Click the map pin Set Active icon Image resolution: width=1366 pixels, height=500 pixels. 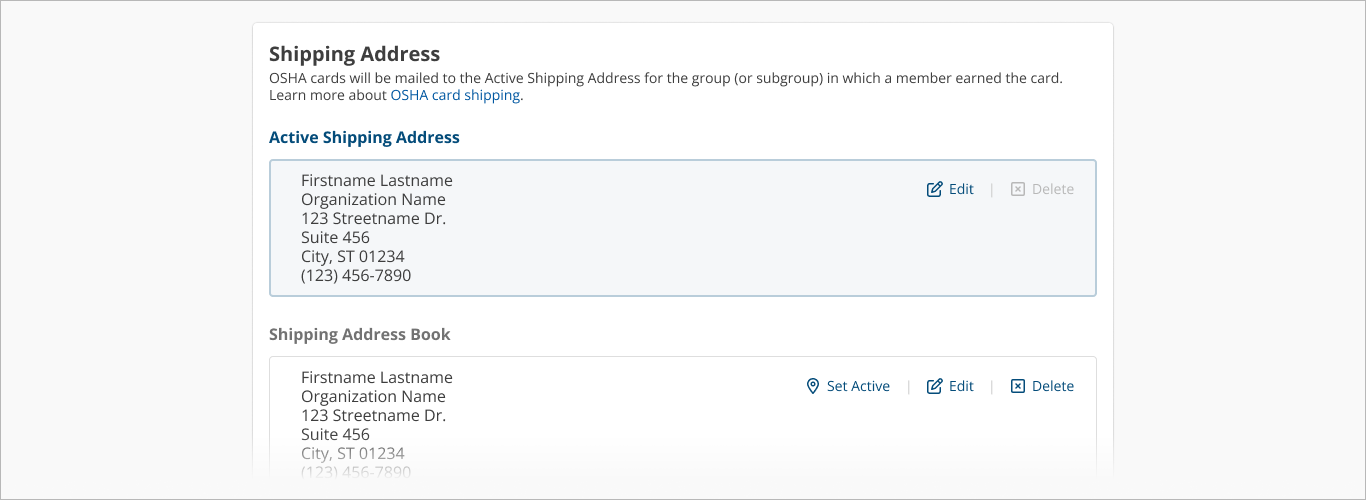(x=813, y=386)
